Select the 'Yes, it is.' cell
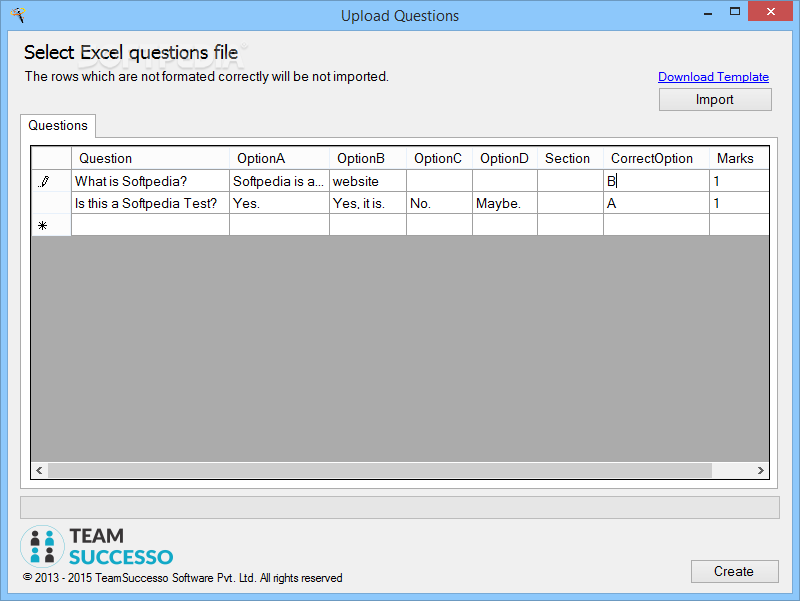 [x=367, y=203]
